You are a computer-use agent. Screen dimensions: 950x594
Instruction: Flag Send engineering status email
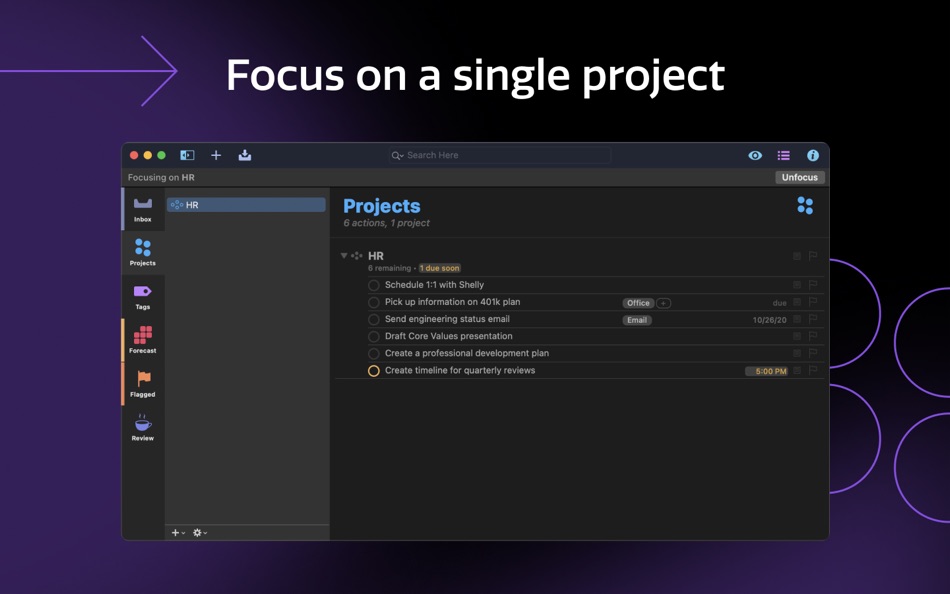(813, 319)
